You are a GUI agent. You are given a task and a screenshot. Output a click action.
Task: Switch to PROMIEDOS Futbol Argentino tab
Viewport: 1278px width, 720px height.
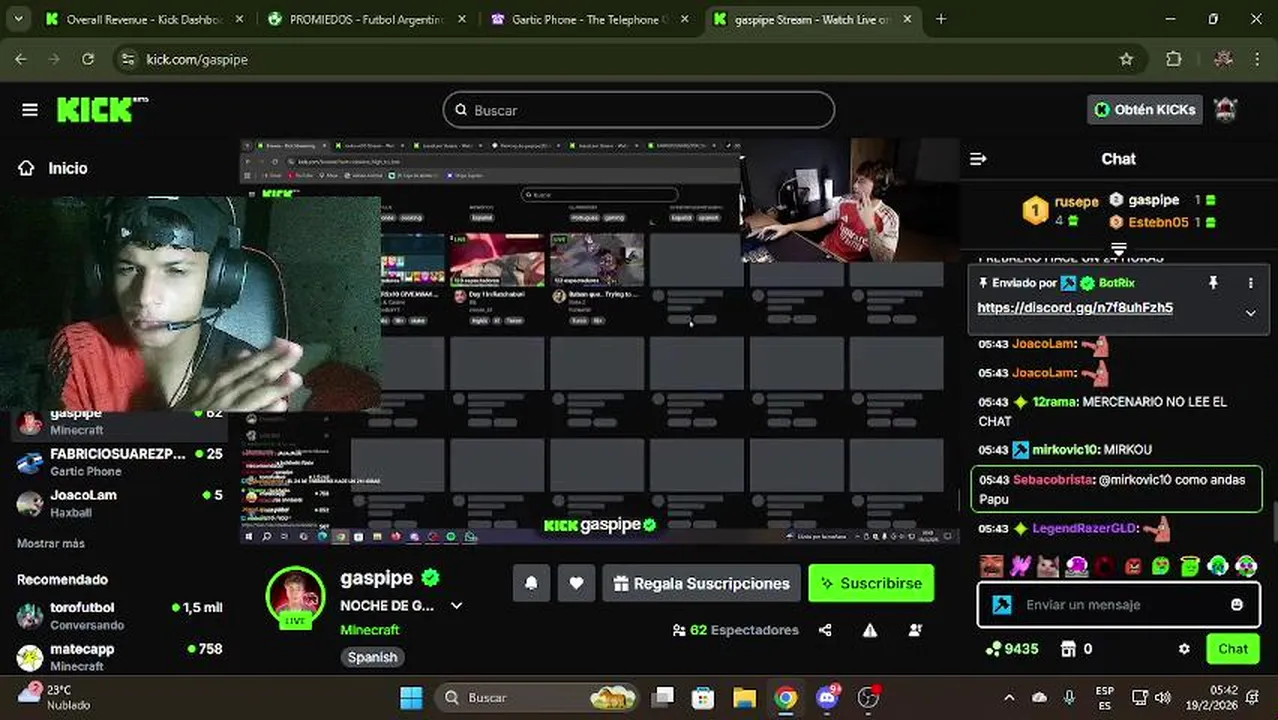[x=365, y=19]
